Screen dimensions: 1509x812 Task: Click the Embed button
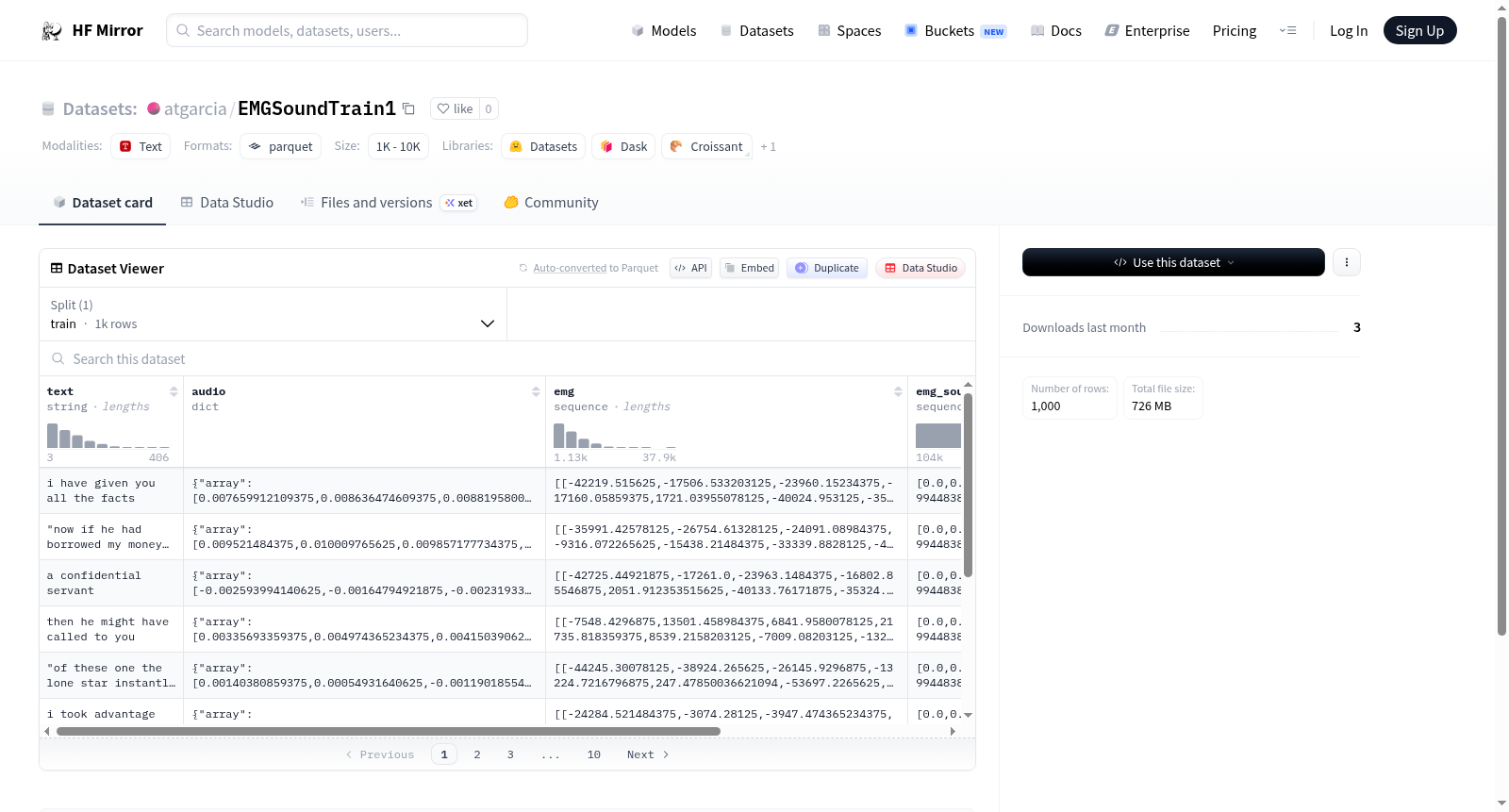[749, 268]
